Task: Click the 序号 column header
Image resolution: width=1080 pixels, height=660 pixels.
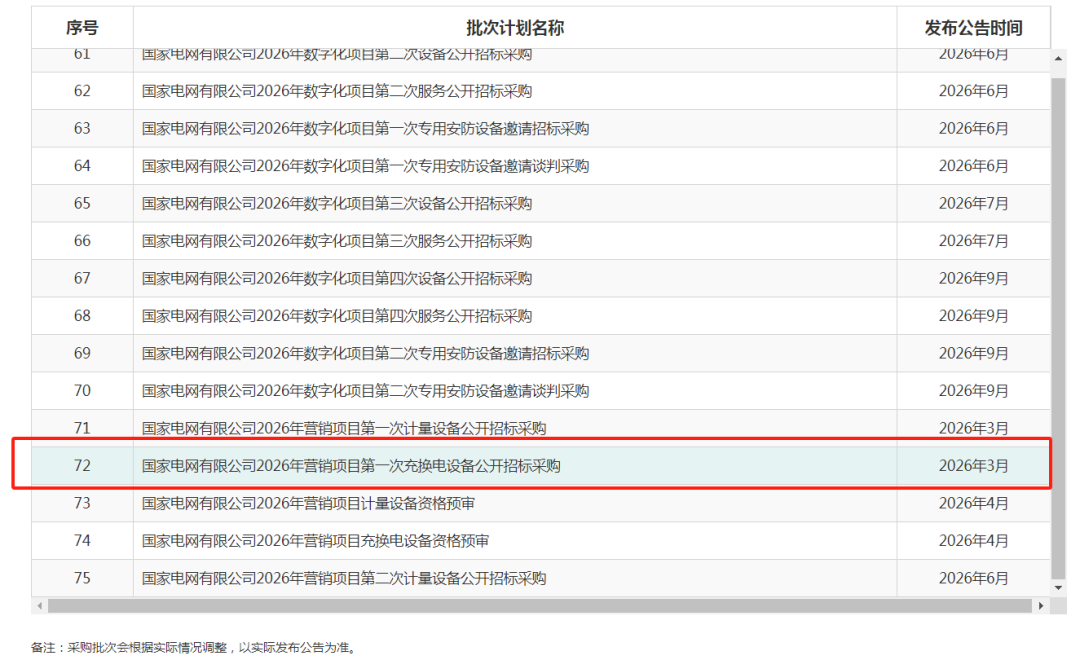Action: point(82,27)
